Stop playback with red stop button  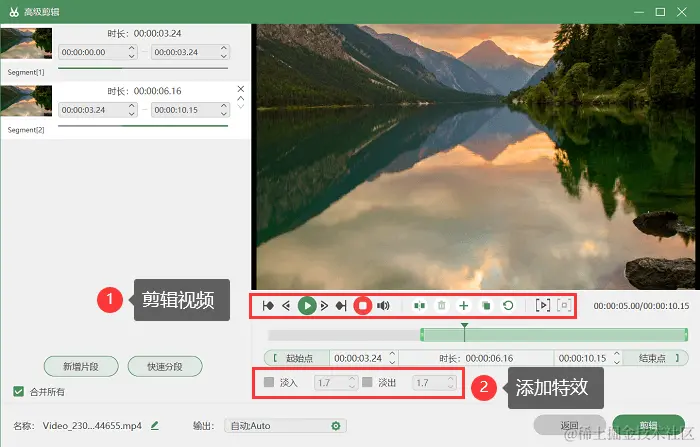point(362,306)
